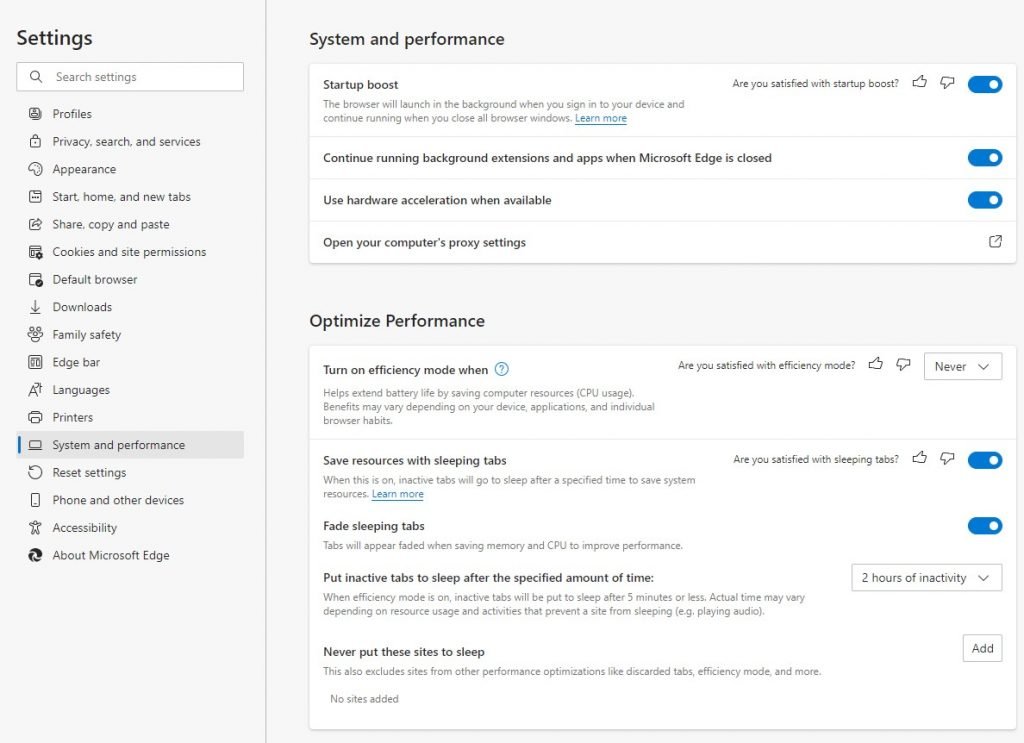Select Accessibility in sidebar
The width and height of the screenshot is (1024, 743).
point(131,528)
